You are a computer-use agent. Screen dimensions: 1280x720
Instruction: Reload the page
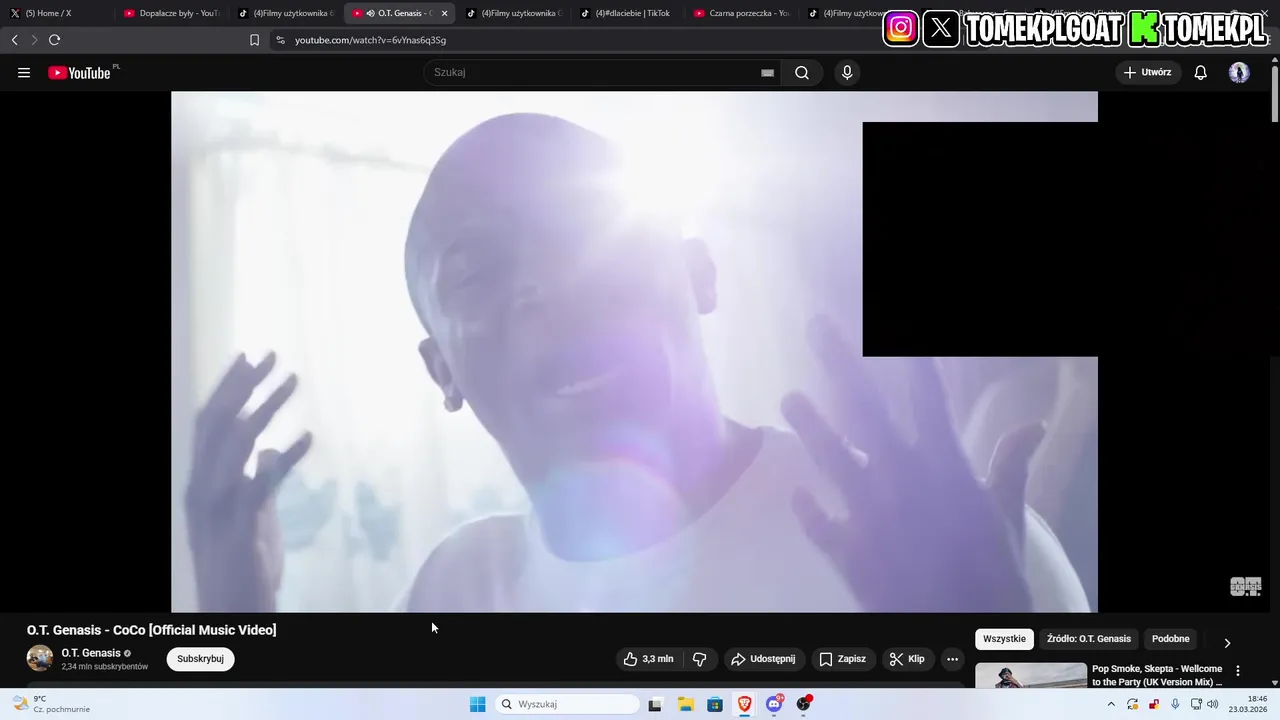tap(54, 40)
